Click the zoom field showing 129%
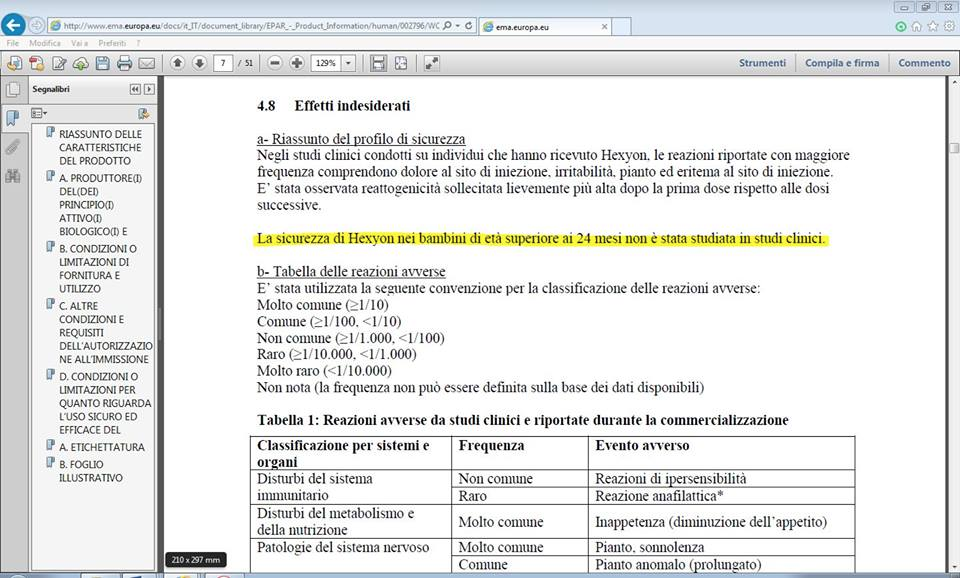The width and height of the screenshot is (960, 578). (326, 63)
